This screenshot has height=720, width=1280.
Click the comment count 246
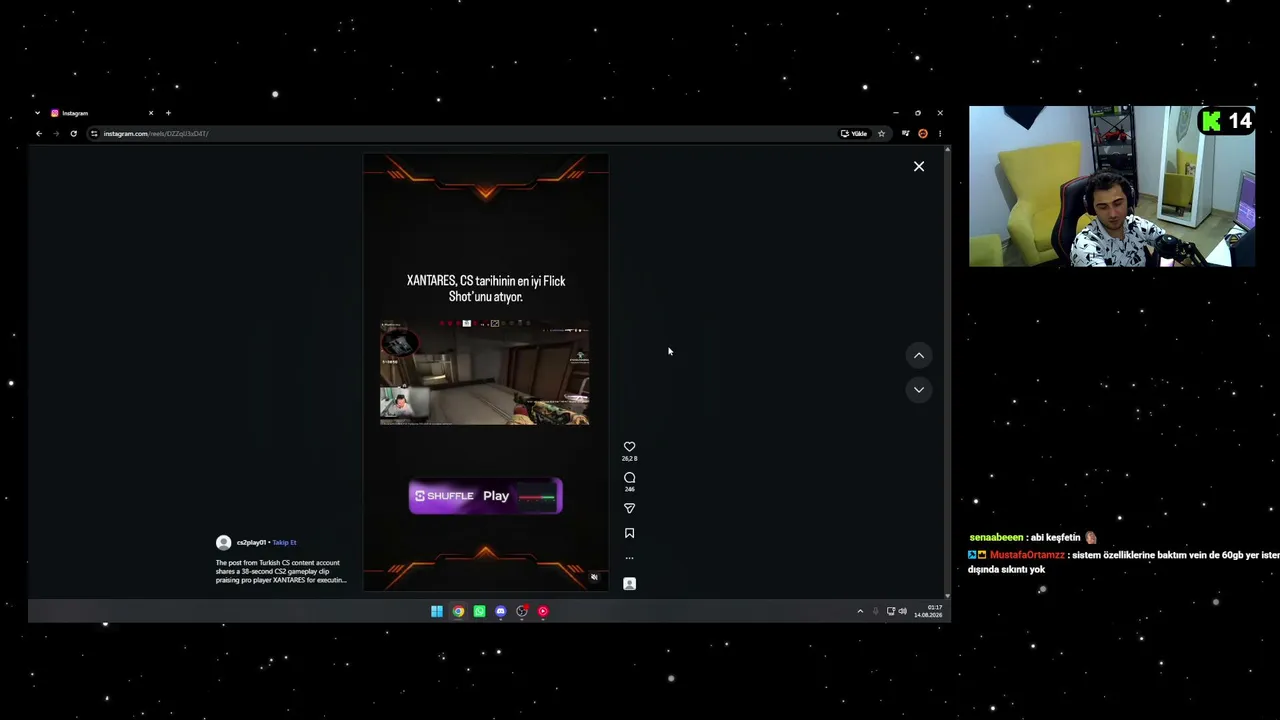tap(629, 489)
